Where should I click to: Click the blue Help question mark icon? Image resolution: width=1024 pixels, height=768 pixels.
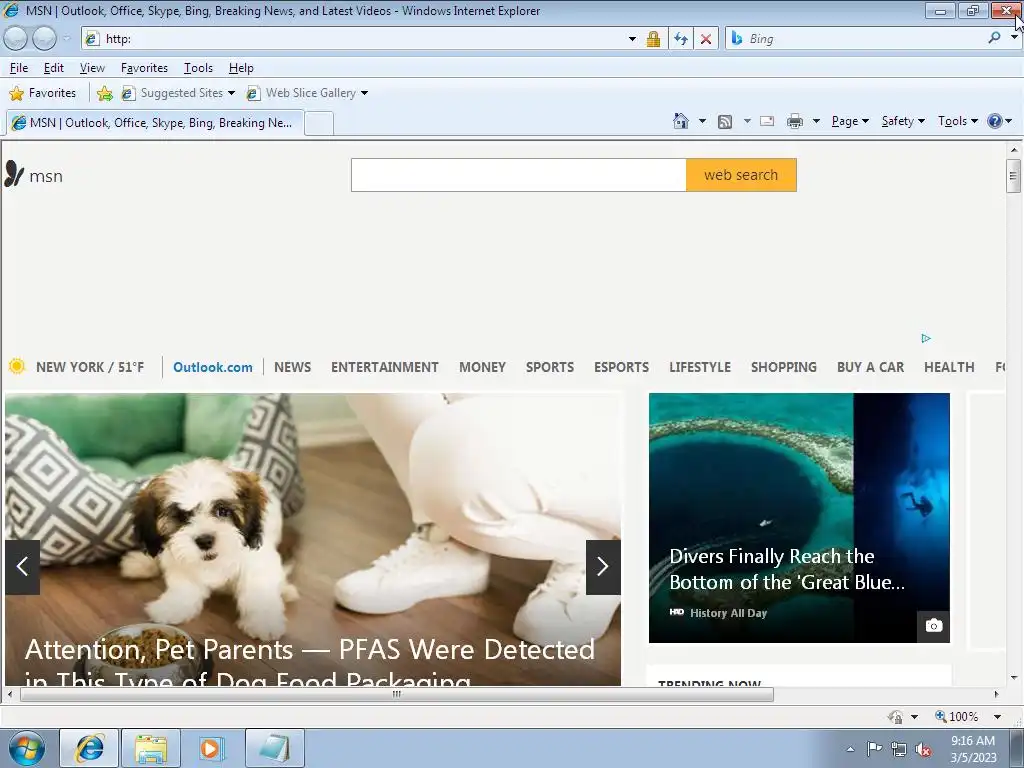(995, 121)
